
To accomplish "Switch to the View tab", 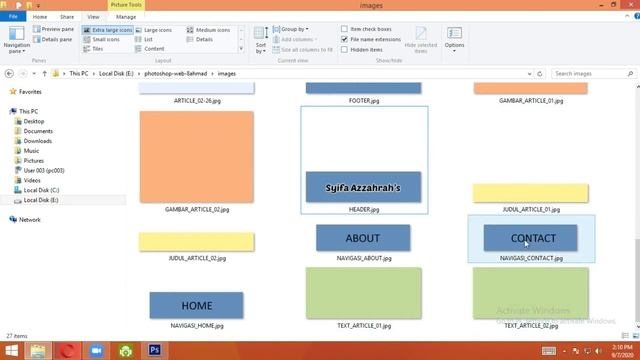I will pyautogui.click(x=93, y=17).
